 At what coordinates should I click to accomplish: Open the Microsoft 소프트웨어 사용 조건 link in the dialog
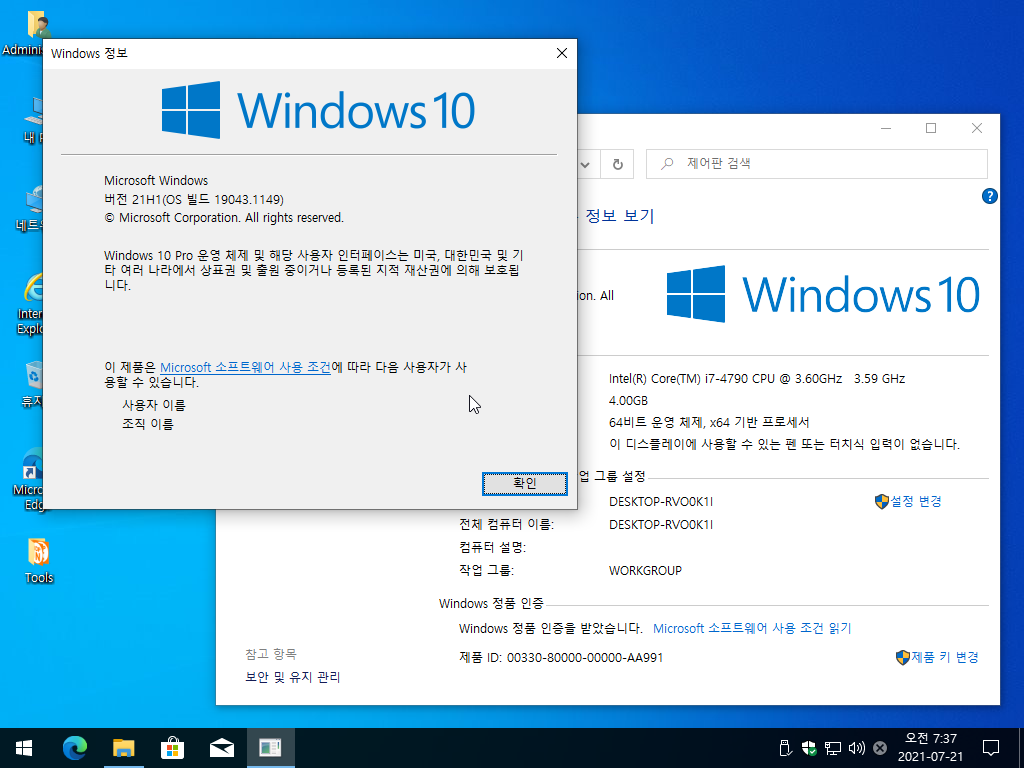(246, 367)
